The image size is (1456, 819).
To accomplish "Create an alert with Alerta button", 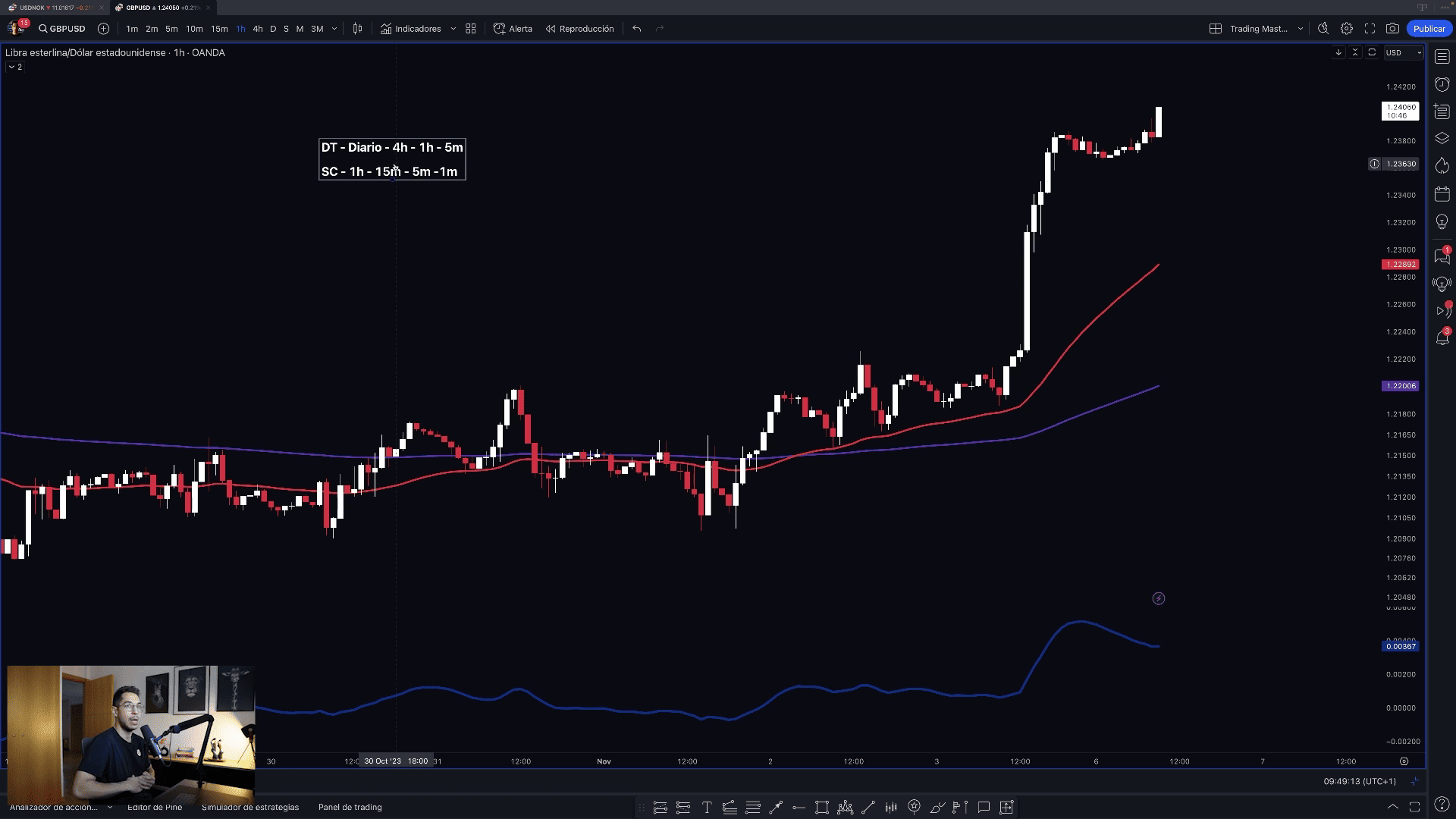I will (x=513, y=29).
